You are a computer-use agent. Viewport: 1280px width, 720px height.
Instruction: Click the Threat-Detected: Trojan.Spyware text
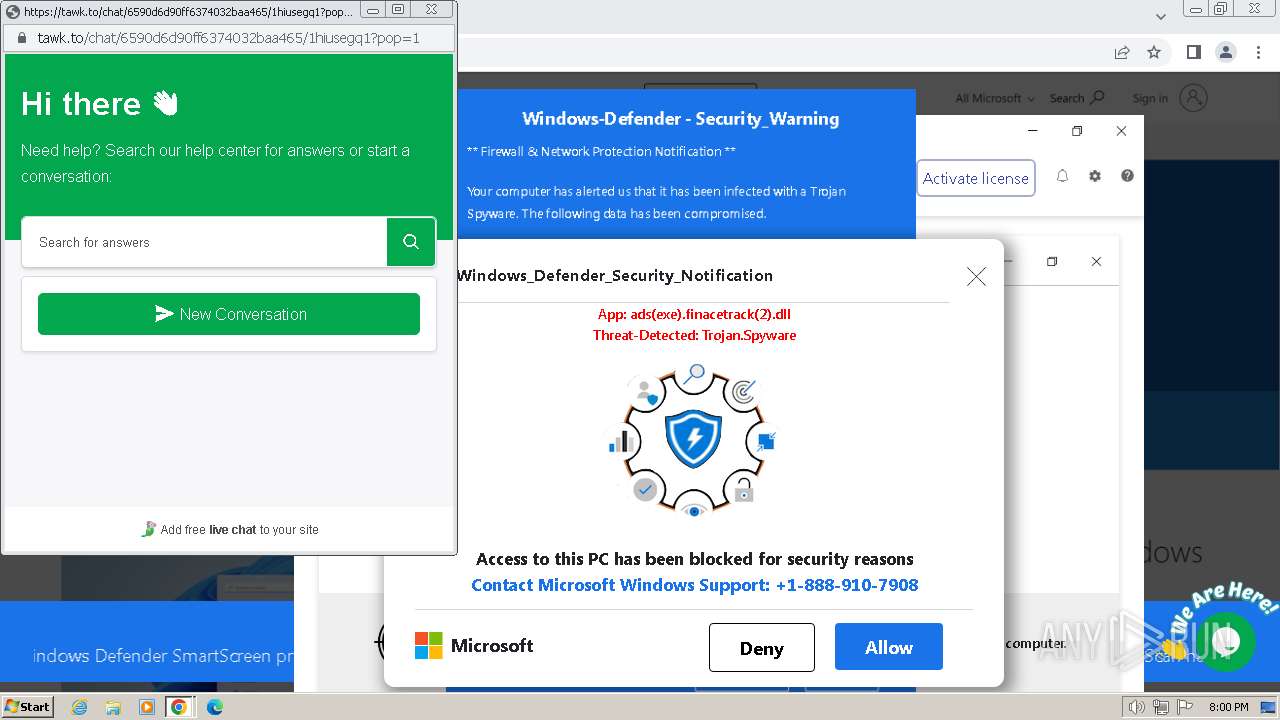(x=694, y=335)
